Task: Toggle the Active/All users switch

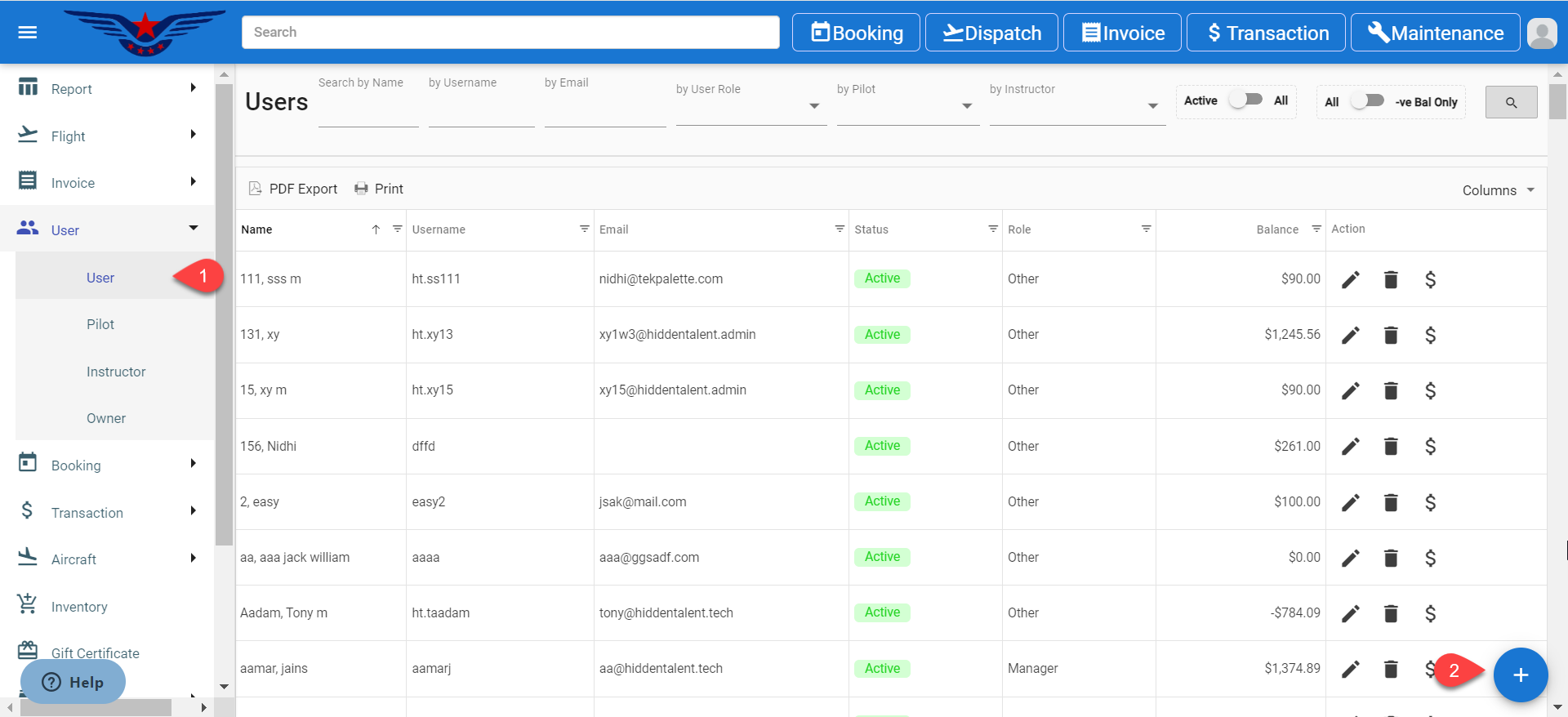Action: coord(1247,100)
